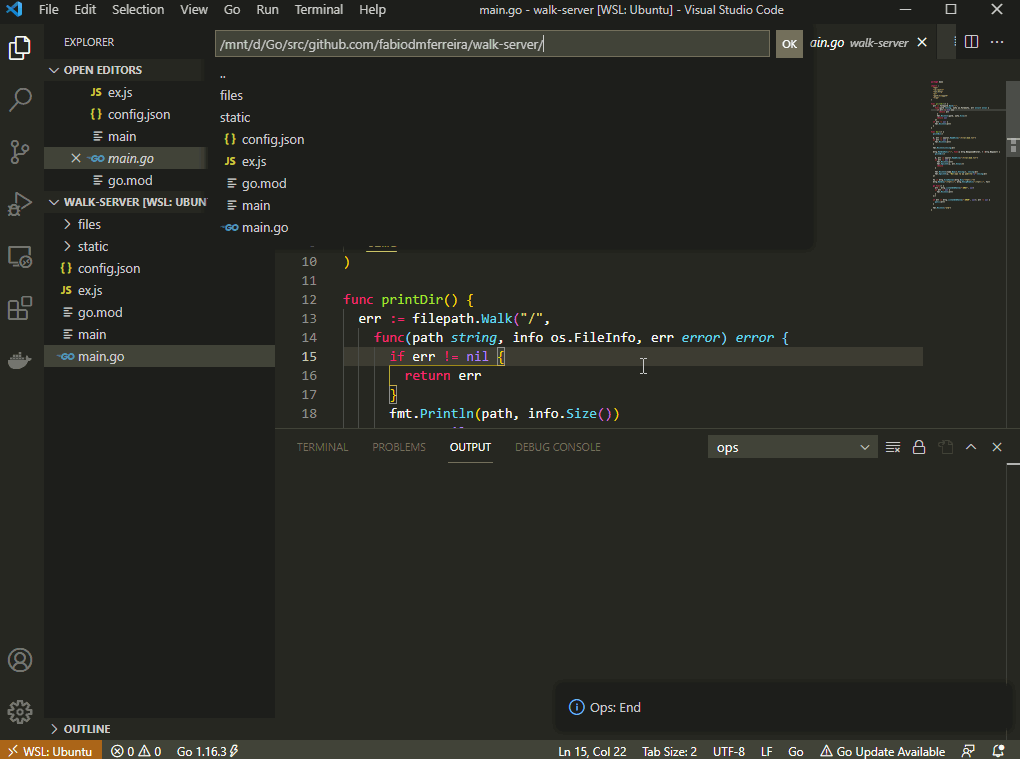Click the Go language mode status item

pyautogui.click(x=796, y=751)
